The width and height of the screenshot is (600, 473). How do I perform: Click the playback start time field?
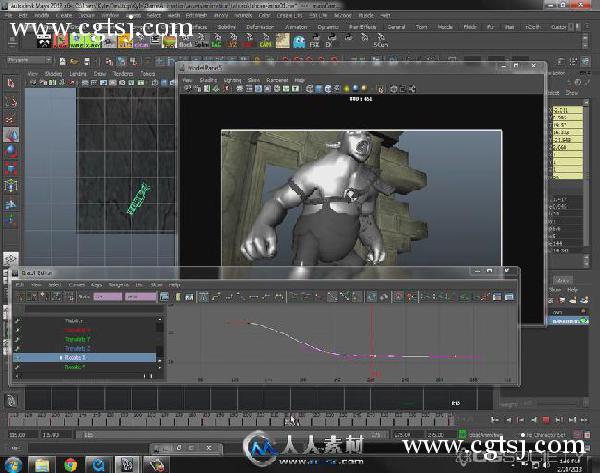pyautogui.click(x=57, y=435)
